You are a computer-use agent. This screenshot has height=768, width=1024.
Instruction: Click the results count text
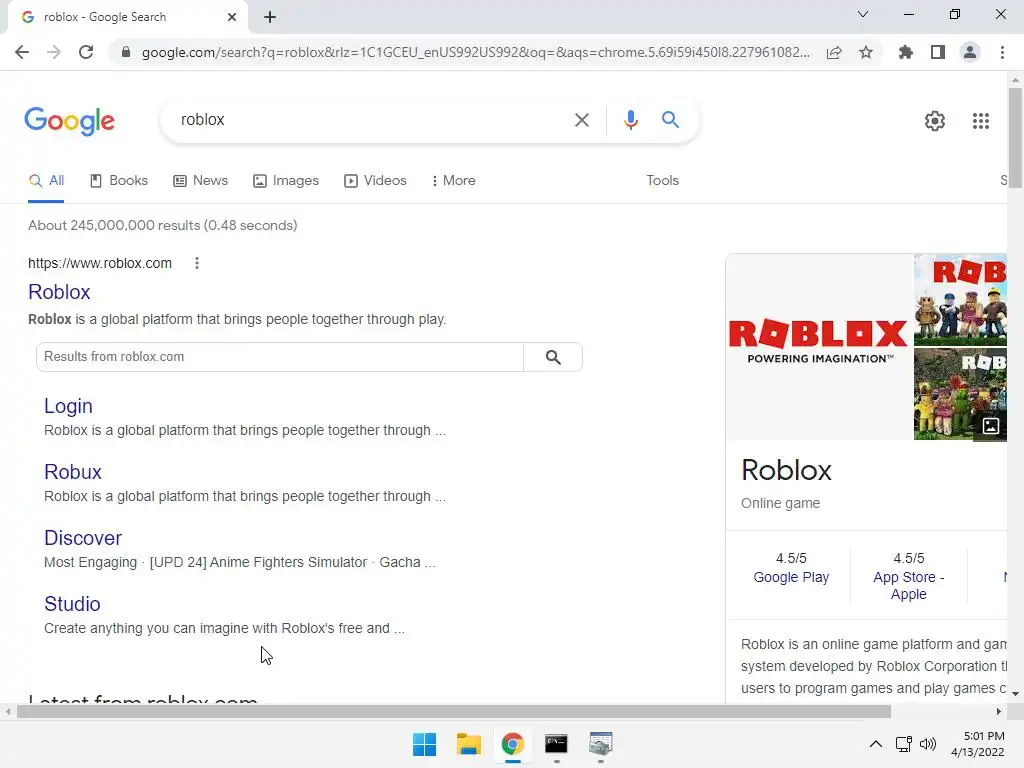(x=163, y=225)
